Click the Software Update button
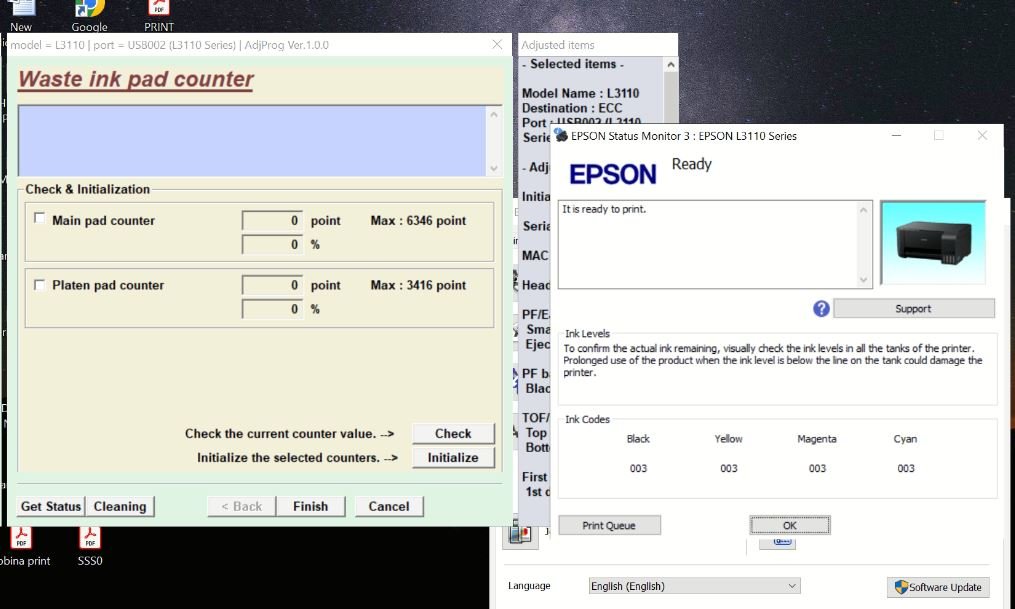 pyautogui.click(x=938, y=587)
